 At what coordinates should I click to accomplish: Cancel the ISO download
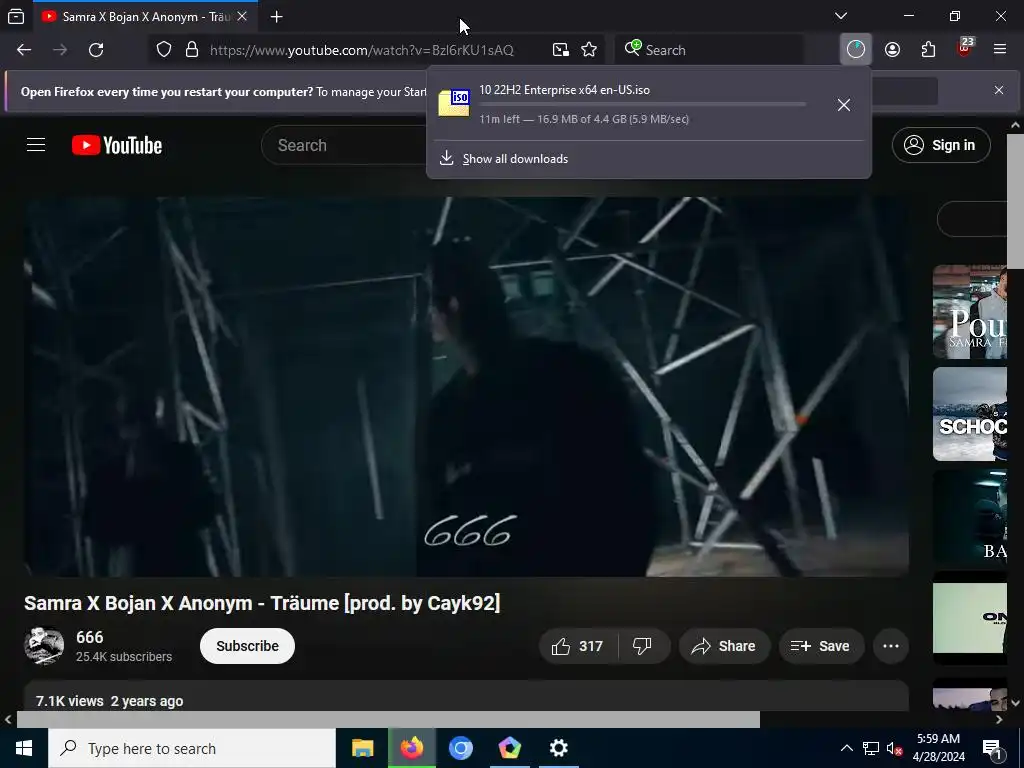(844, 104)
